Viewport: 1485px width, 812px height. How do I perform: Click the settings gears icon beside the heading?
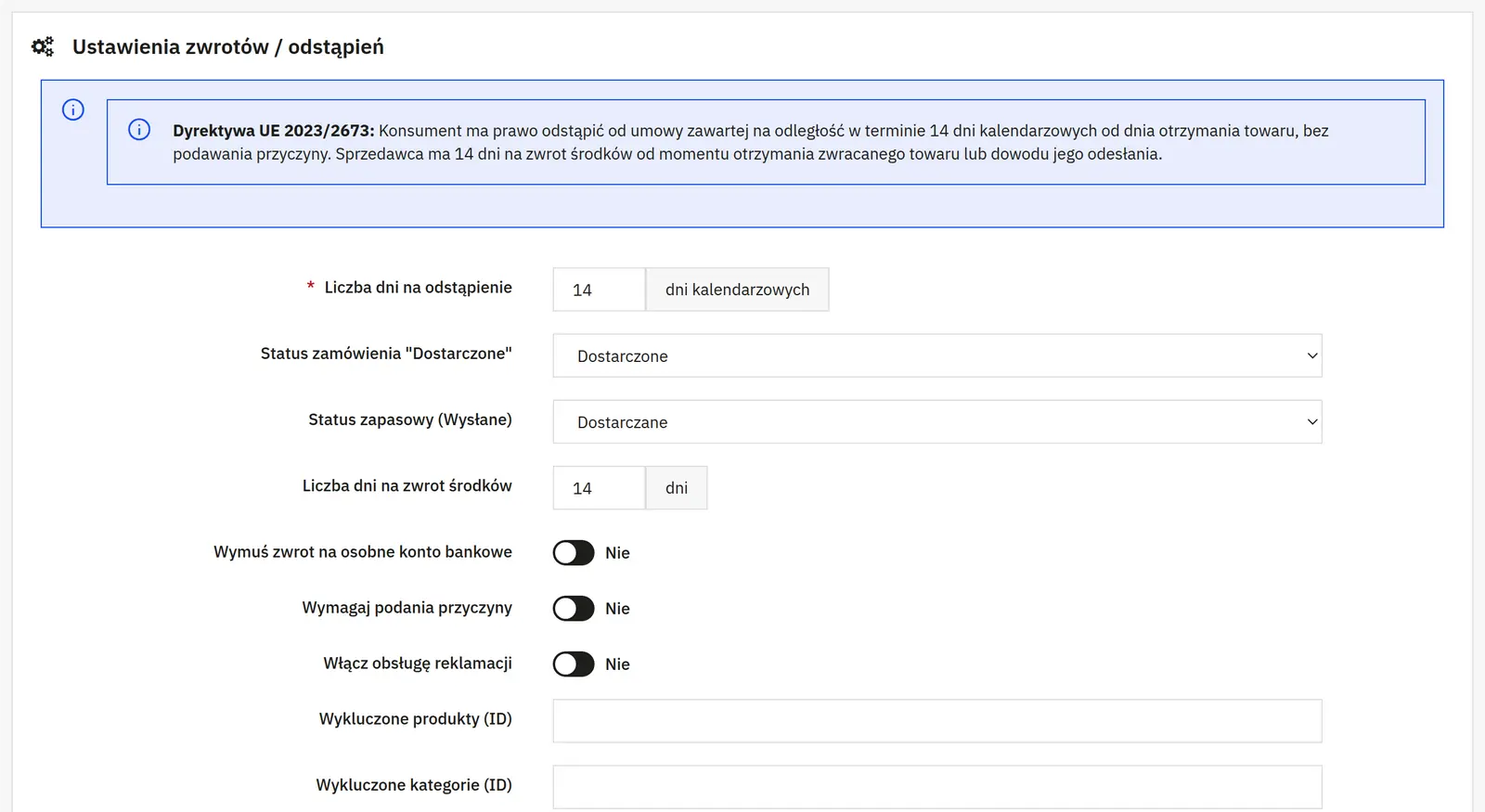43,46
